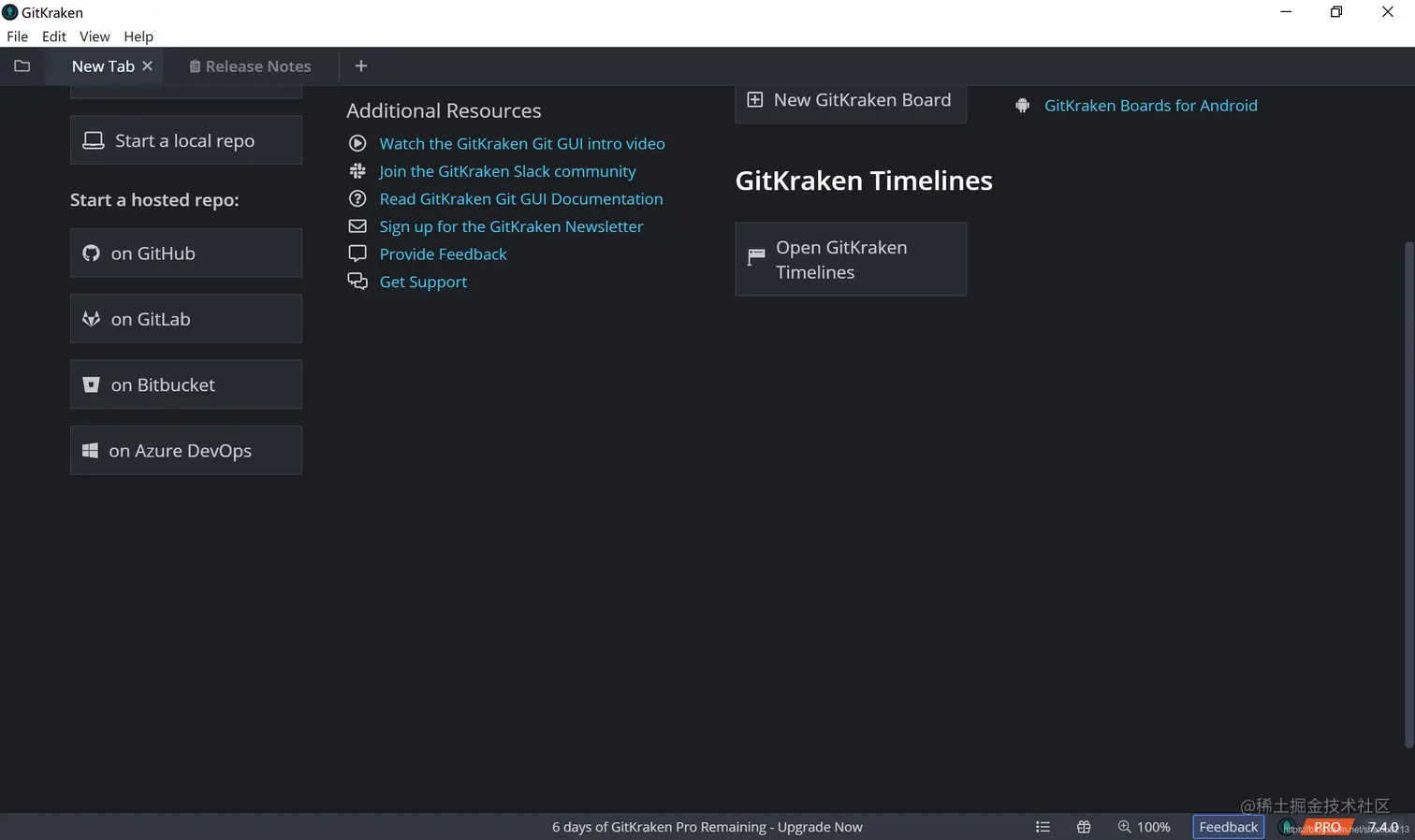Click the Feedback button in status bar
Image resolution: width=1415 pixels, height=840 pixels.
click(1229, 827)
